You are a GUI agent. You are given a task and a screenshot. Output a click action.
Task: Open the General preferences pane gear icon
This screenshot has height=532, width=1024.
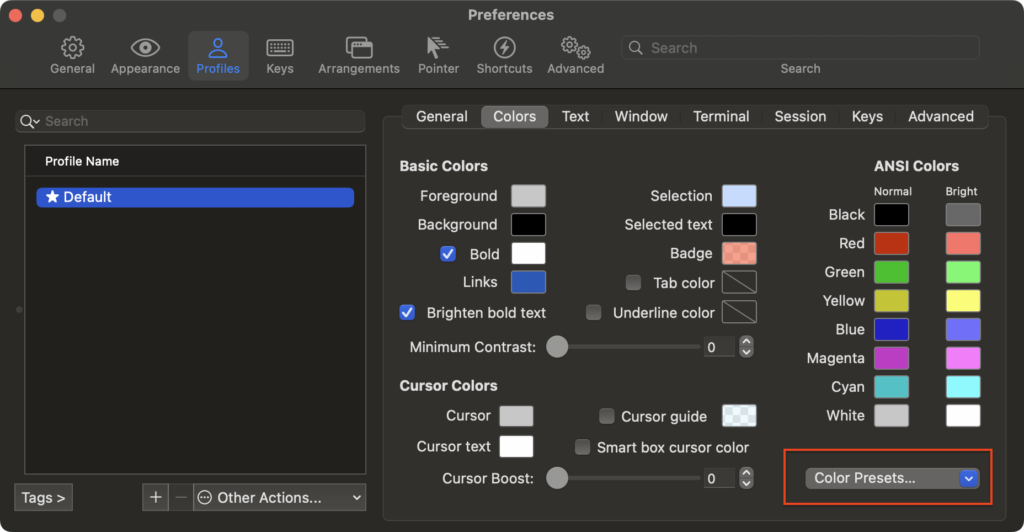72,48
